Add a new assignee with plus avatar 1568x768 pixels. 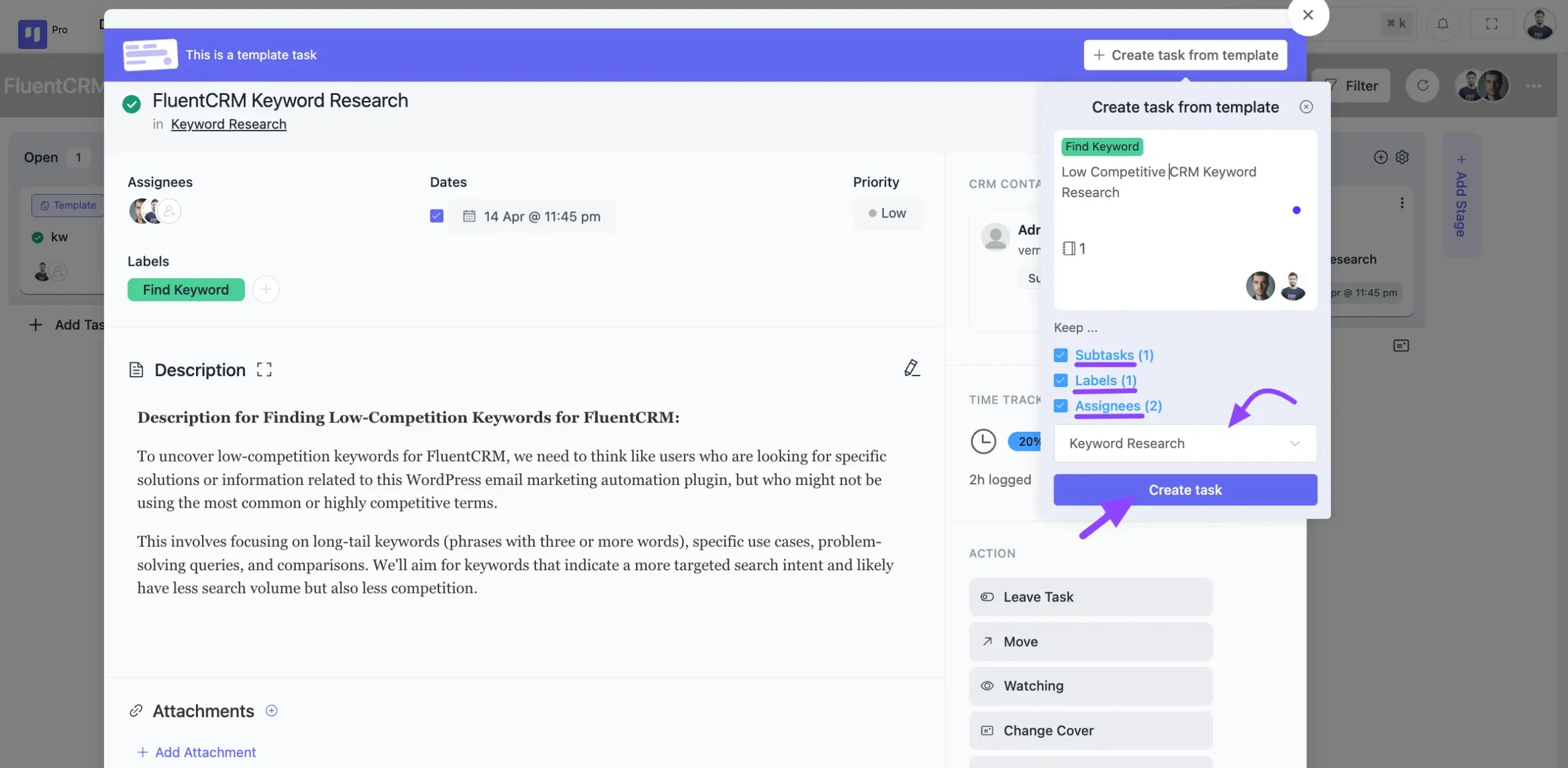click(170, 211)
